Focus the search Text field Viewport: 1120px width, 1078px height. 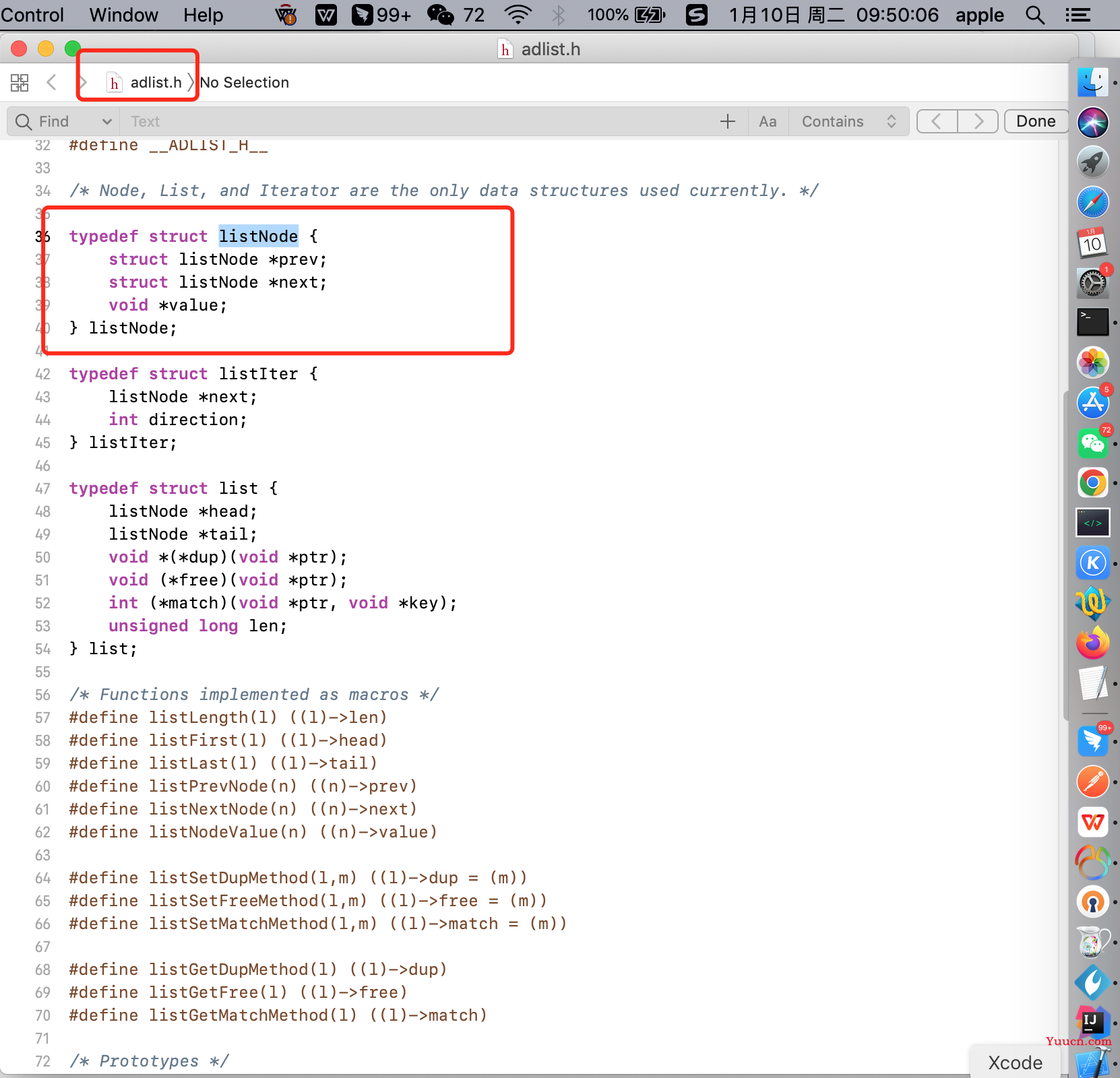tap(418, 121)
